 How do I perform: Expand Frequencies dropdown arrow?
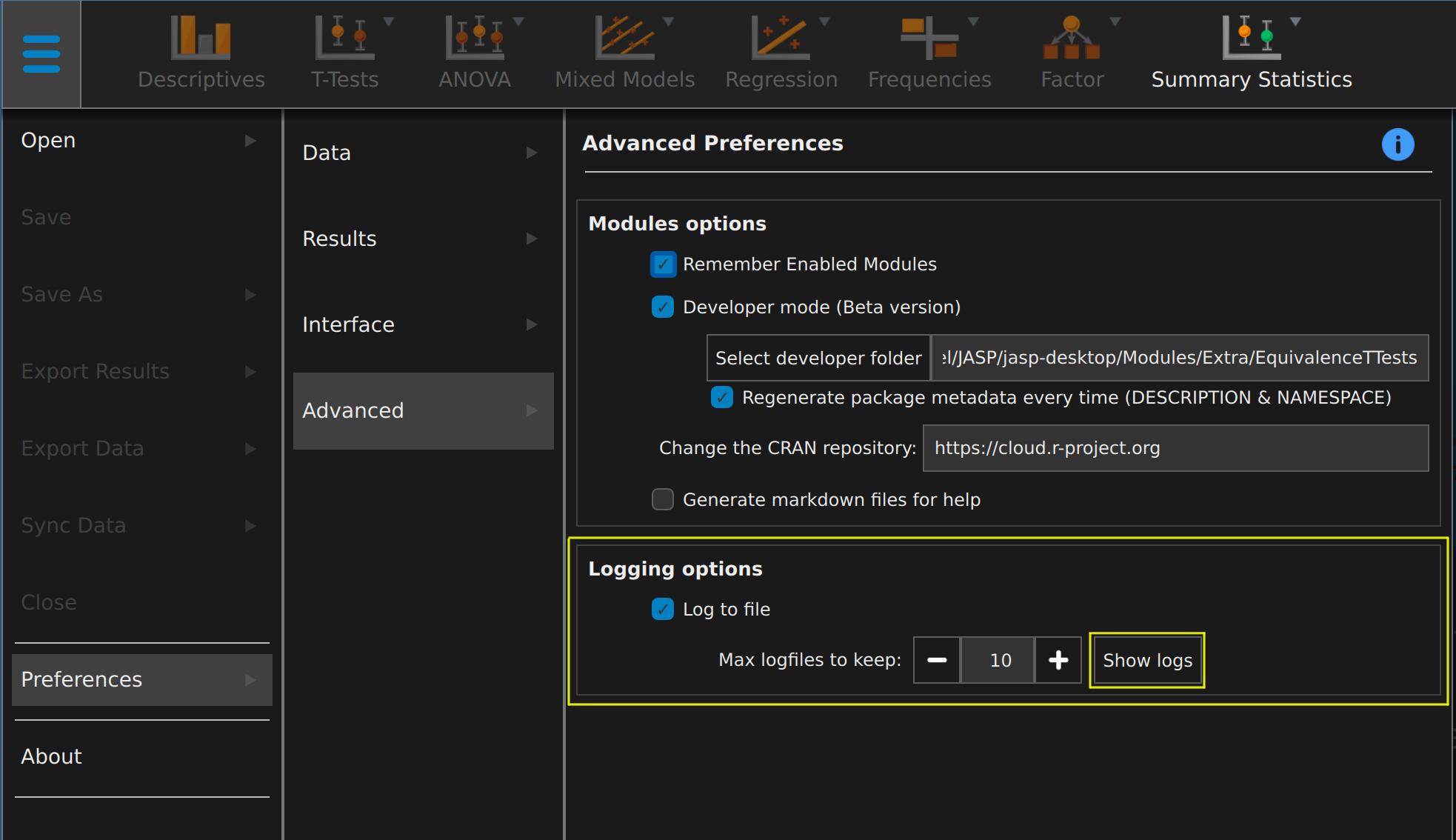[974, 21]
